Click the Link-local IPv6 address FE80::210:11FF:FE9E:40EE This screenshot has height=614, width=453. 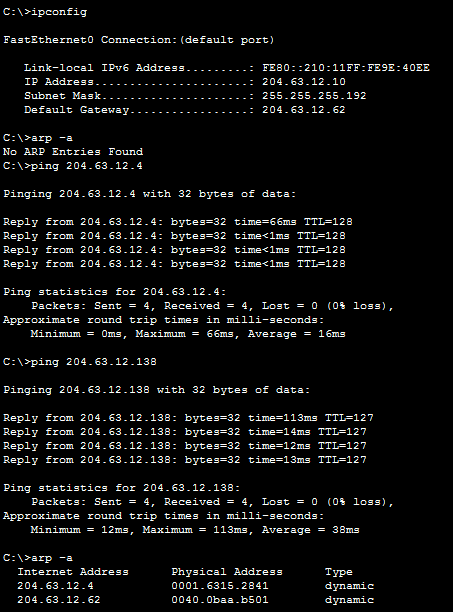click(x=346, y=68)
